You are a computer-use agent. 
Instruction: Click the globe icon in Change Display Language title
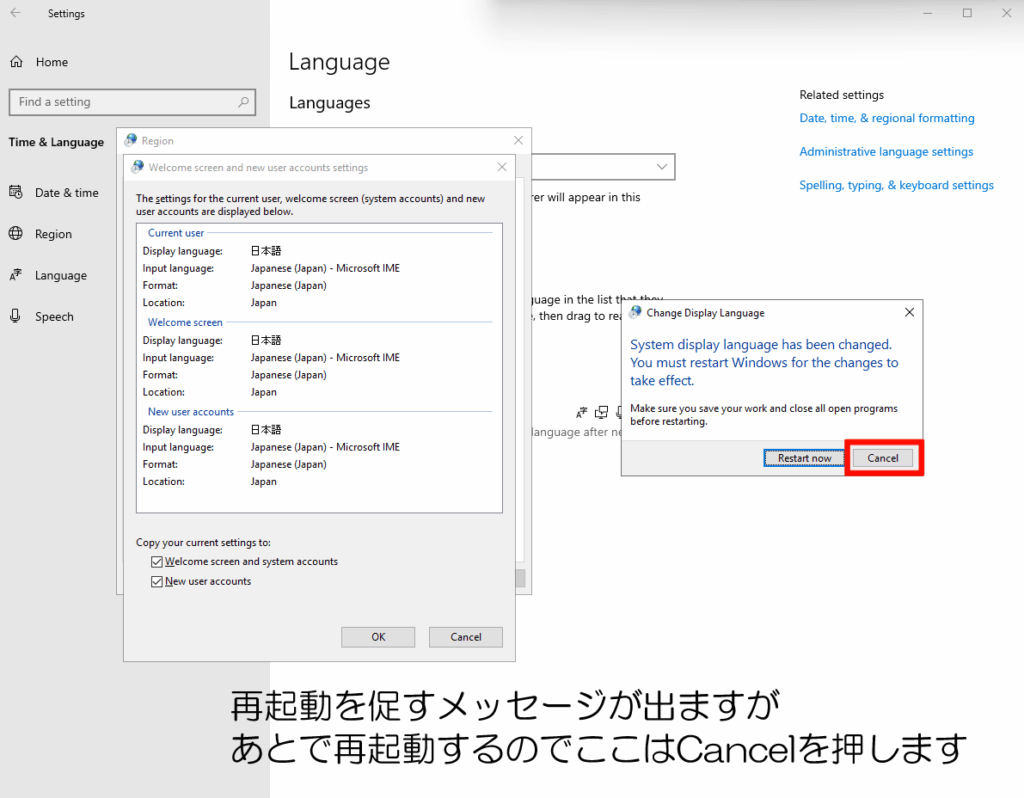coord(636,313)
